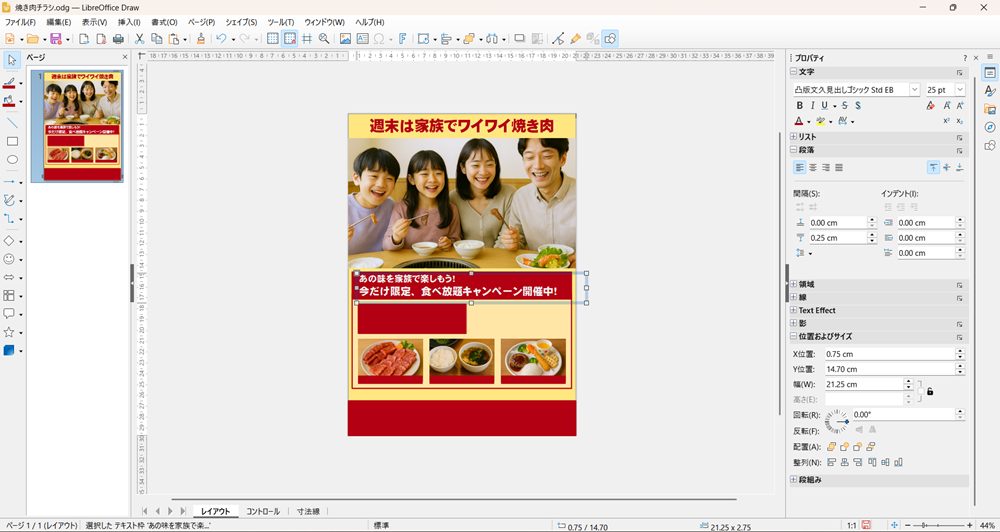Click the Send to Back arrange icon
The image size is (1000, 532).
tap(871, 447)
